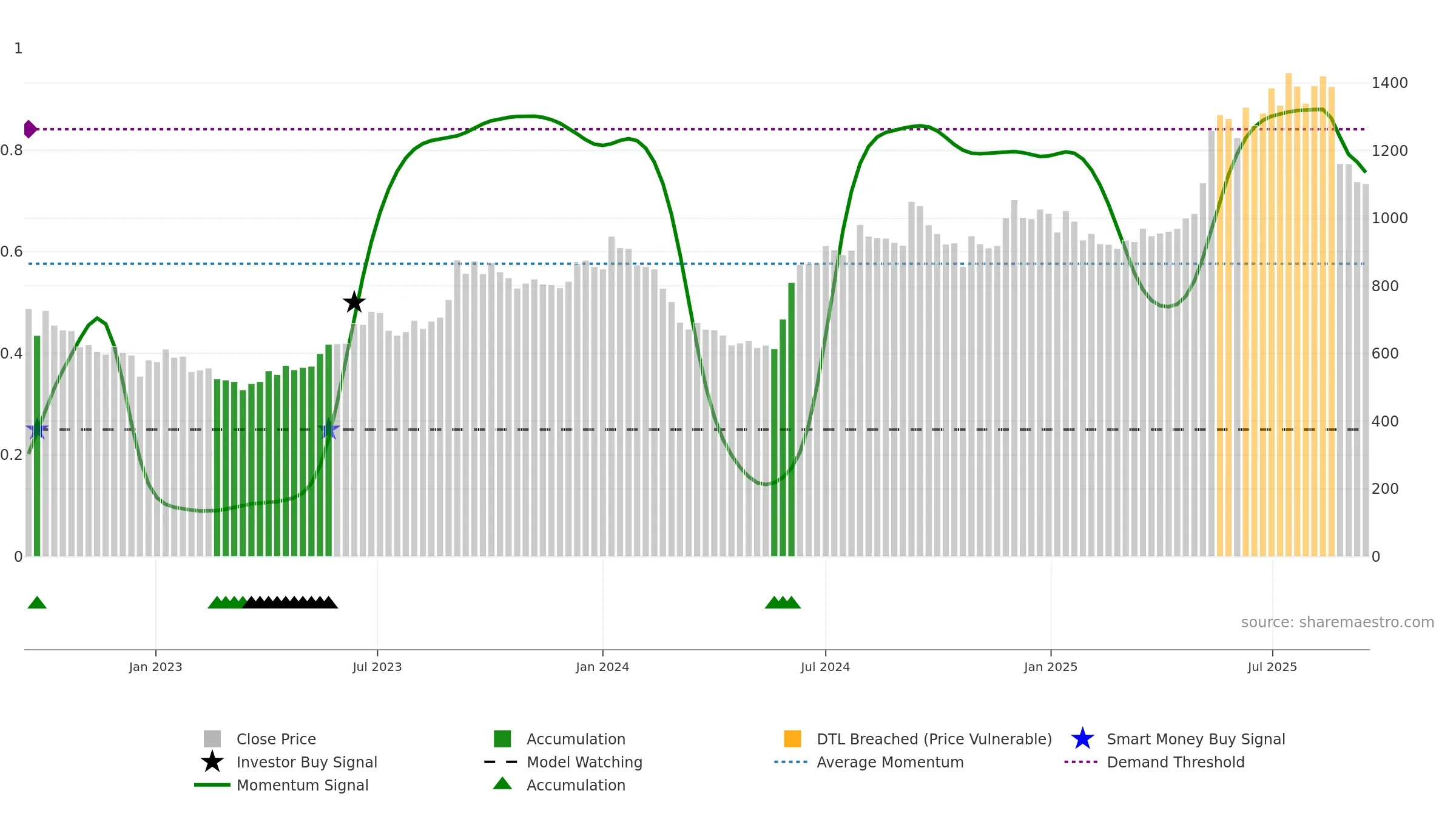The width and height of the screenshot is (1456, 819).
Task: Click the Jan 2023 axis label
Action: click(x=155, y=667)
